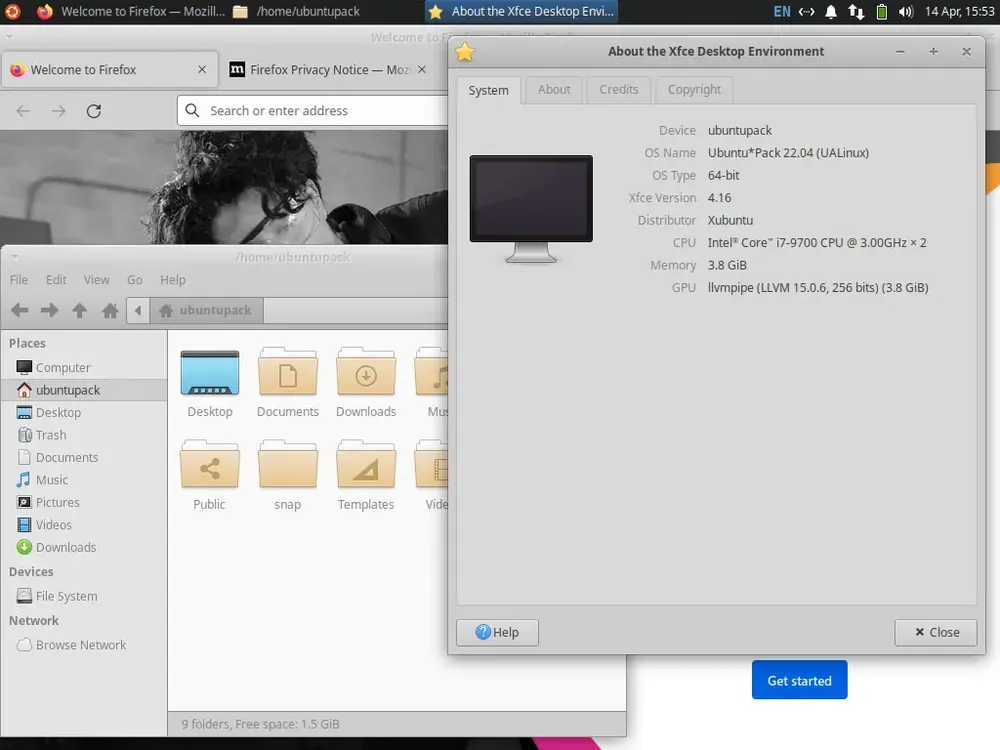The image size is (1000, 750).
Task: Select ubuntupack home in Places sidebar
Action: [x=83, y=390]
